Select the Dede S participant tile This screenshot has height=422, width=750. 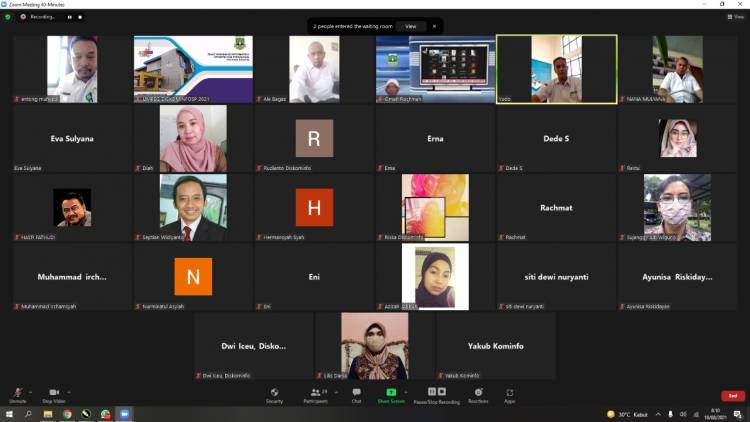point(556,139)
